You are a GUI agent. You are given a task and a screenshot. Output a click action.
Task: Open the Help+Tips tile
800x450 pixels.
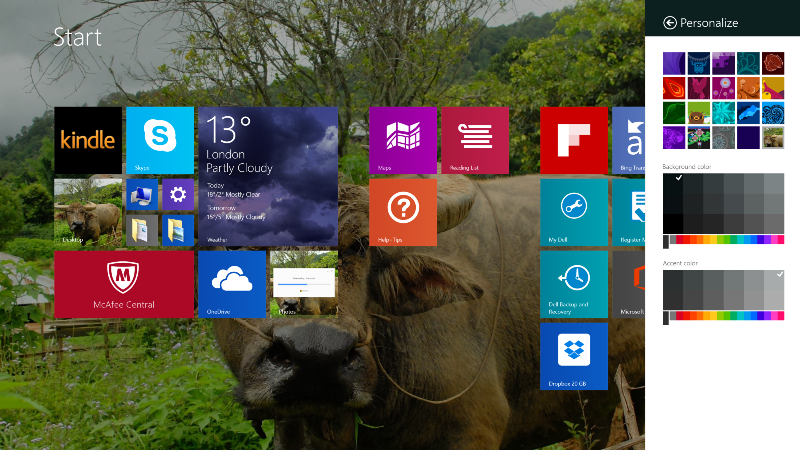[403, 212]
